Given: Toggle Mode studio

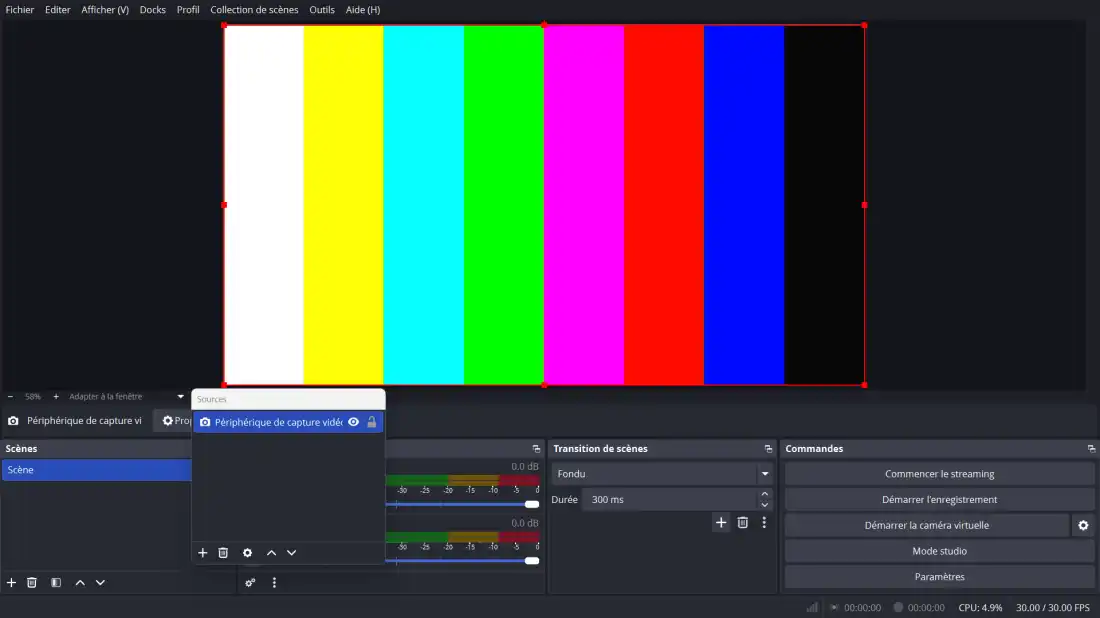Looking at the screenshot, I should (x=939, y=551).
